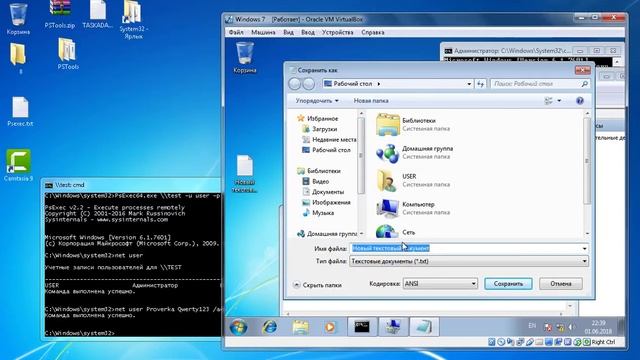640x360 pixels.
Task: Click the Back arrow in Save As dialog
Action: (295, 84)
